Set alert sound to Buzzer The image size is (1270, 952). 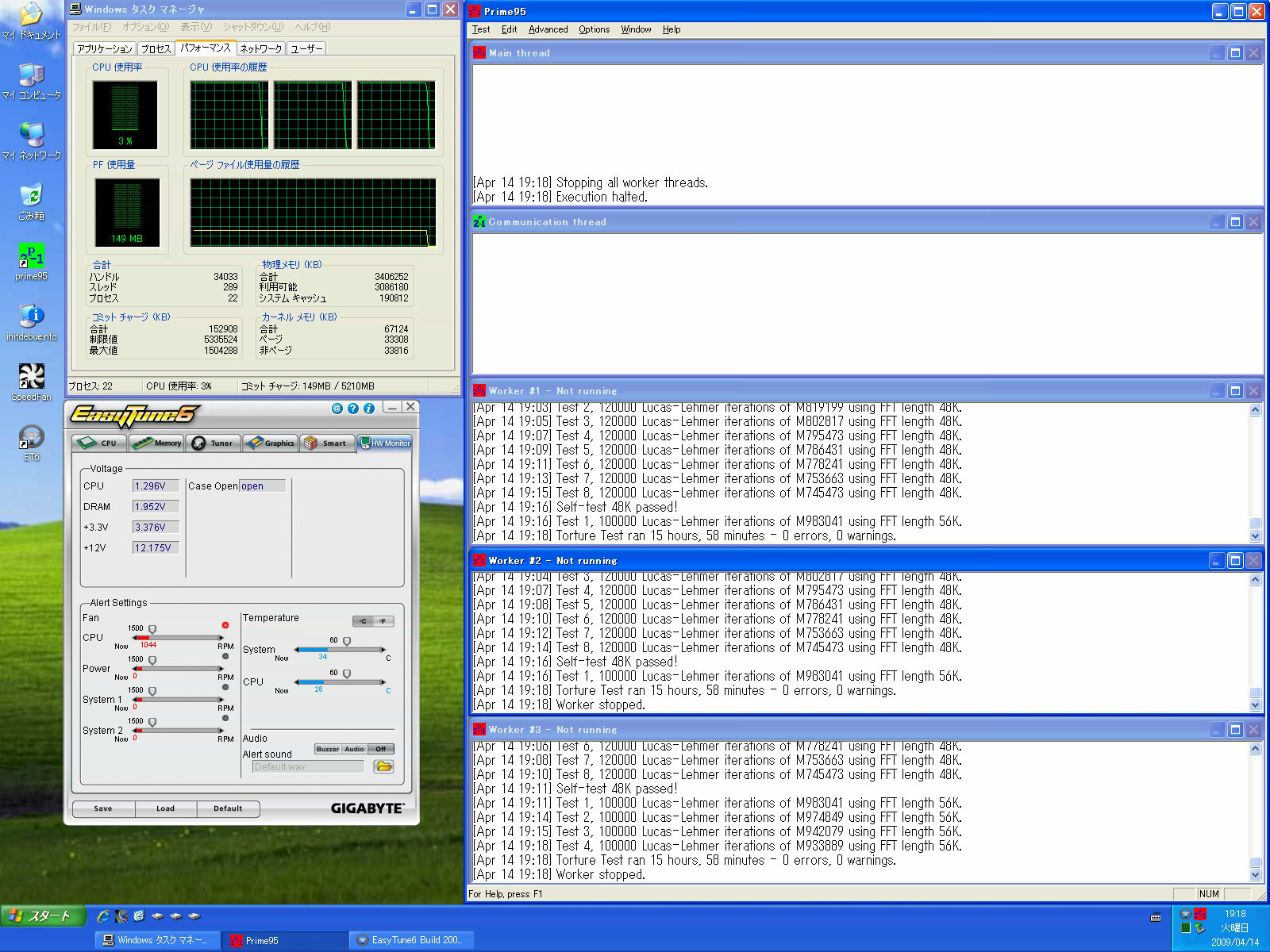pyautogui.click(x=327, y=749)
